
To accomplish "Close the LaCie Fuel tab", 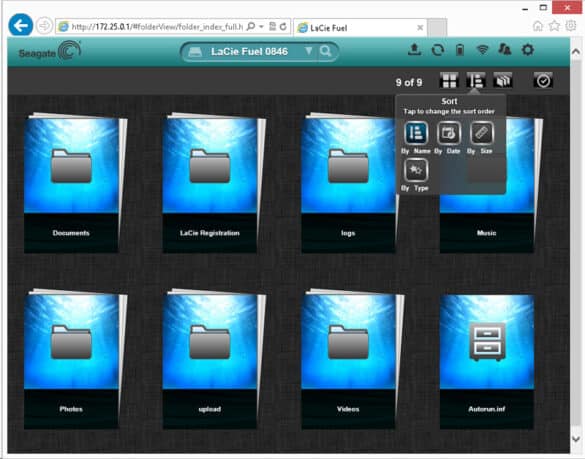I will tap(420, 28).
